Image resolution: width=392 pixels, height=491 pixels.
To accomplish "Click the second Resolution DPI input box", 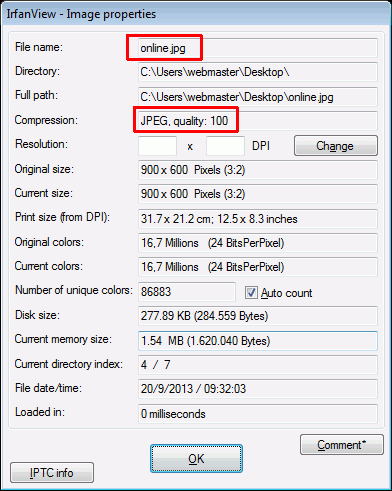I will pyautogui.click(x=225, y=146).
